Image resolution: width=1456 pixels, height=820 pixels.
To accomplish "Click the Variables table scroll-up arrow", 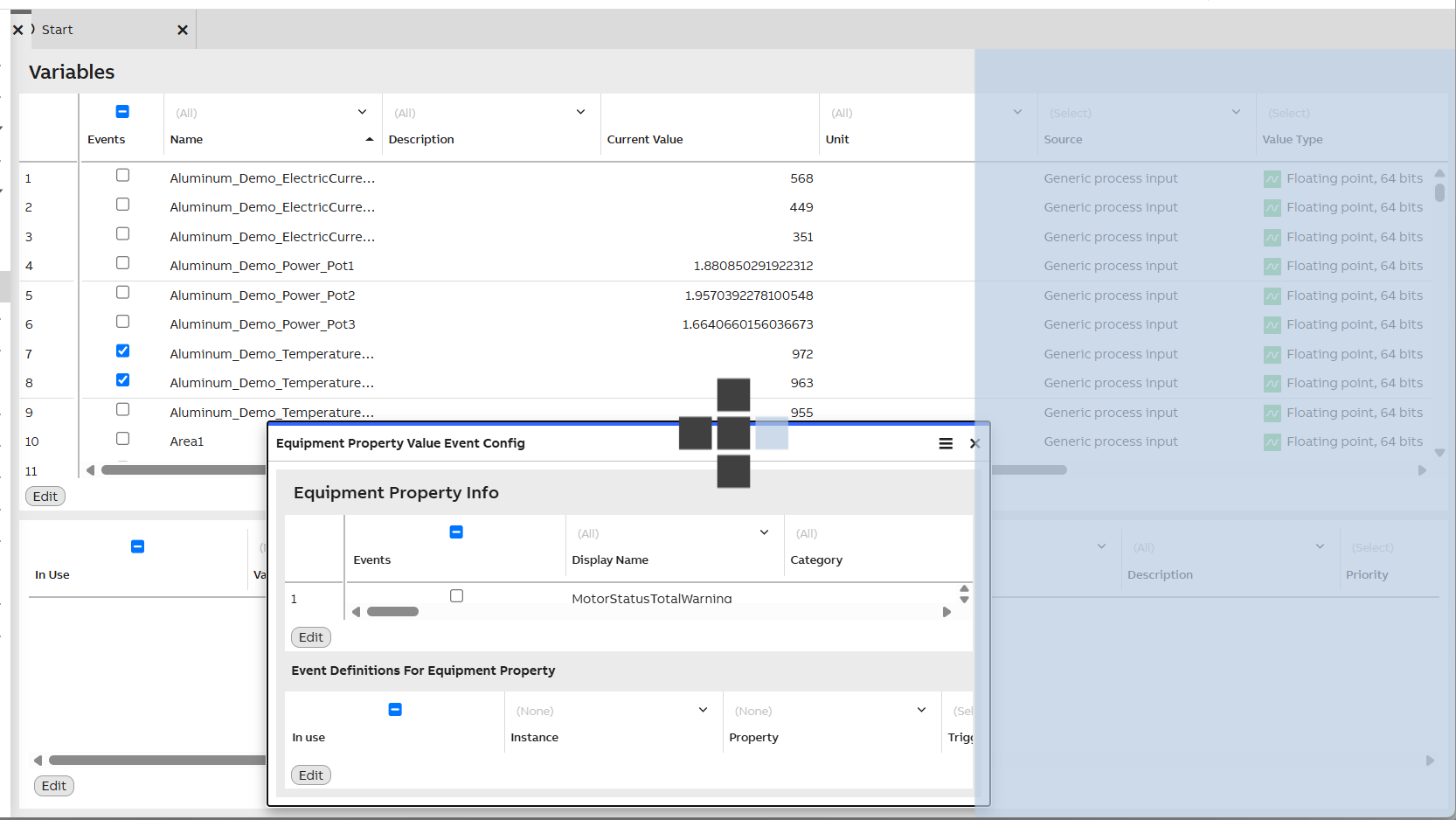I will point(1439,173).
